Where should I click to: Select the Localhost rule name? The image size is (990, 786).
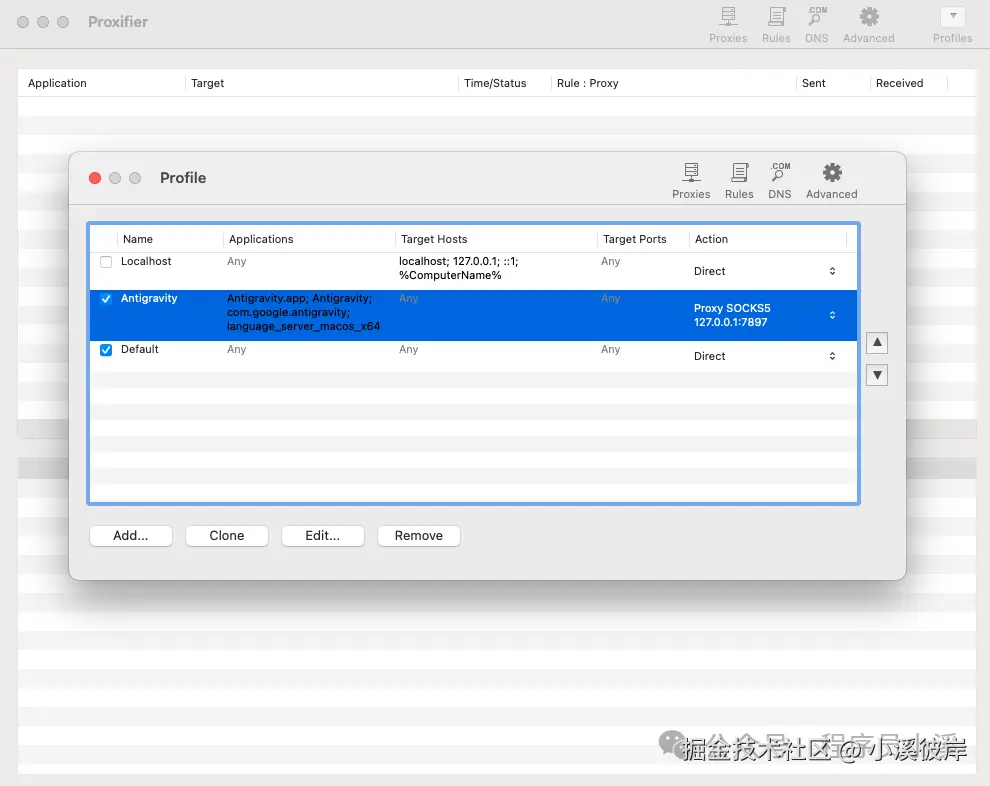146,261
